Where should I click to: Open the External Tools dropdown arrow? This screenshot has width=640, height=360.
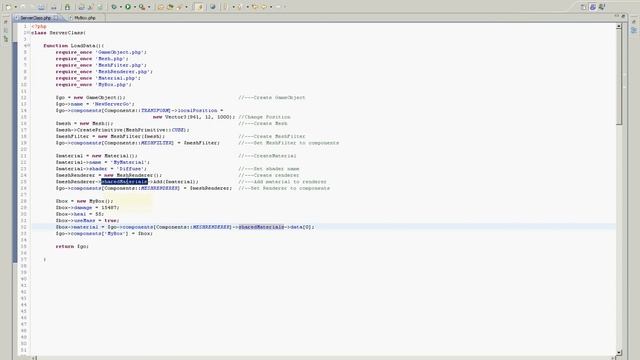pyautogui.click(x=149, y=7)
